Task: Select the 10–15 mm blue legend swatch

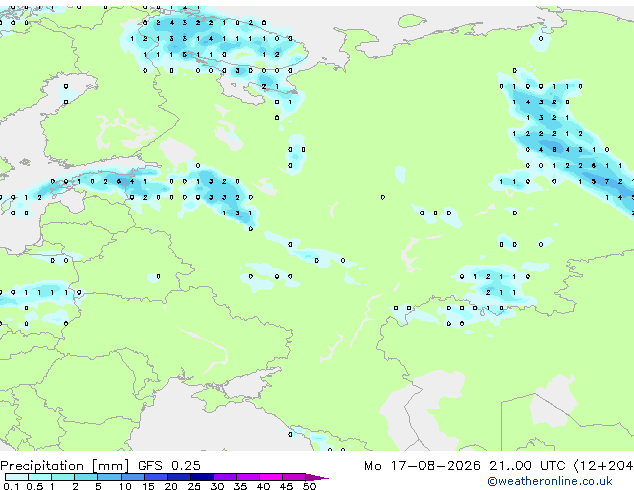Action: coord(132,477)
